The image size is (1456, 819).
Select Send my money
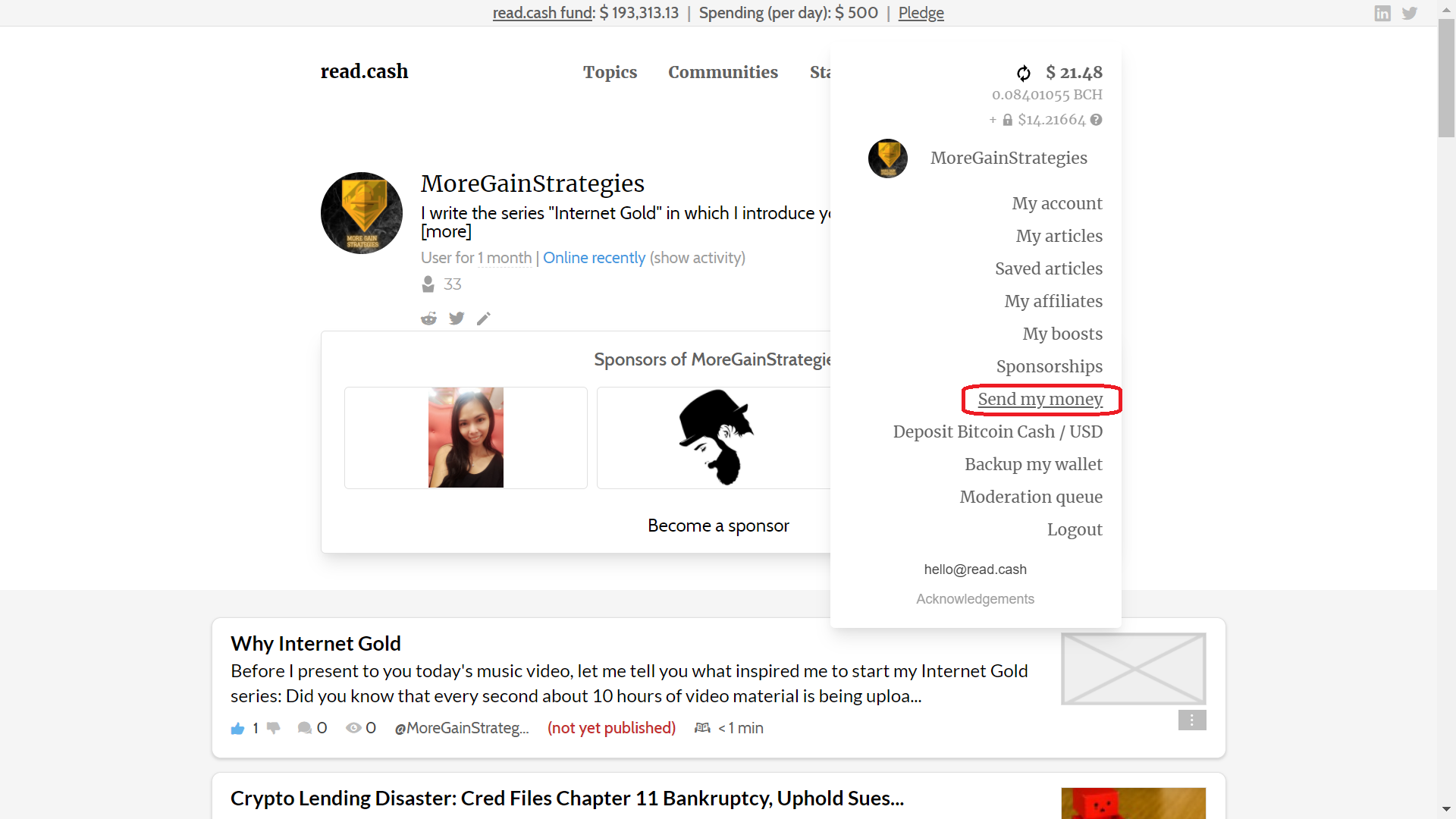pos(1040,399)
